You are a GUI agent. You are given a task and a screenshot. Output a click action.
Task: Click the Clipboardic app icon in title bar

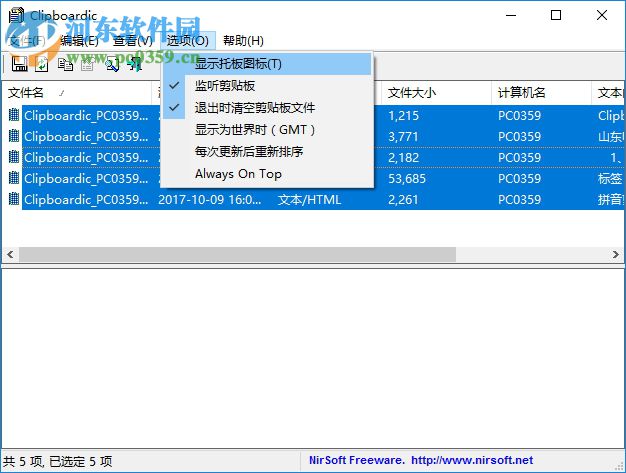click(x=16, y=16)
